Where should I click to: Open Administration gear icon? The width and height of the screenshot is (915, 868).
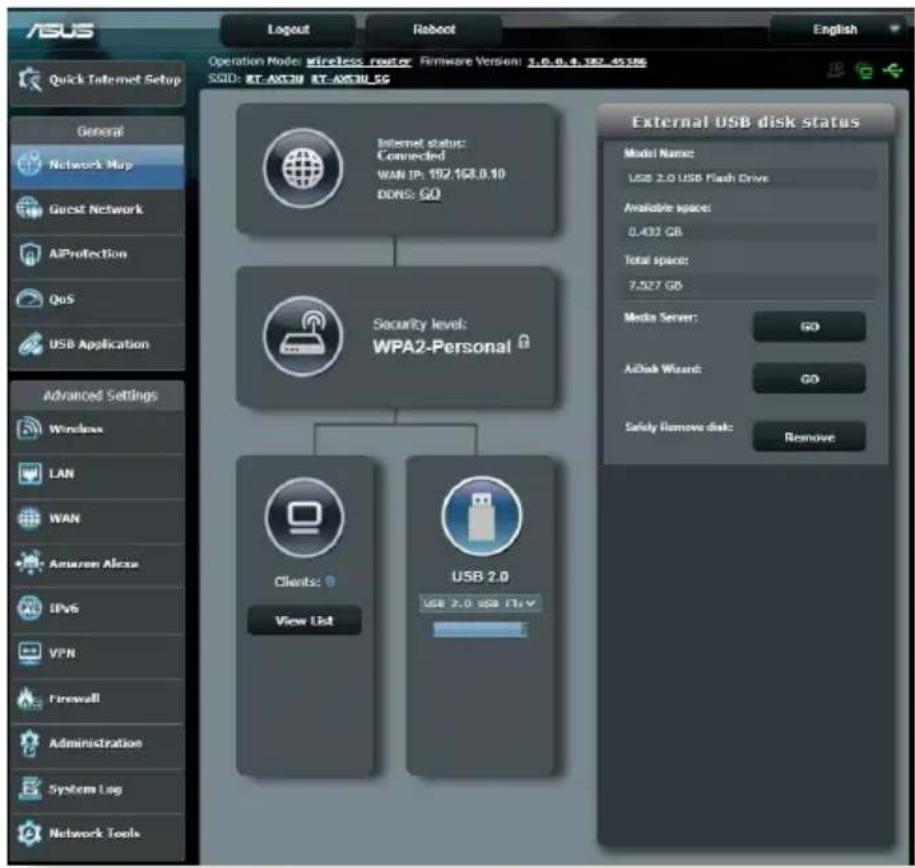(29, 743)
